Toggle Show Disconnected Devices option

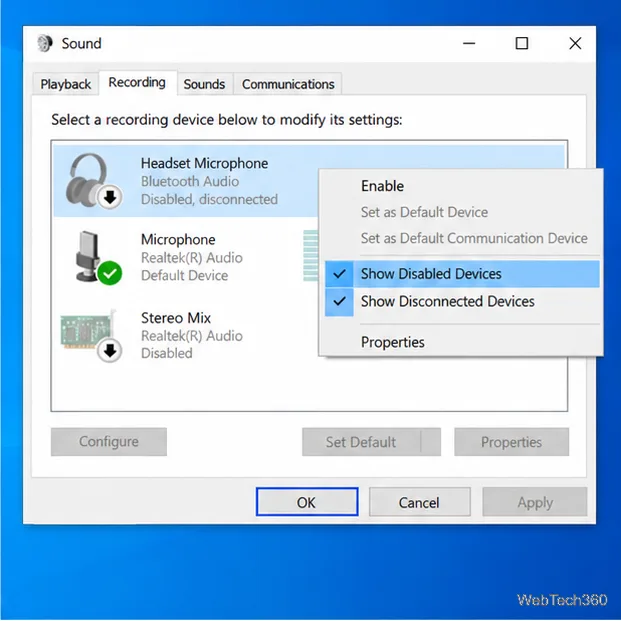click(x=462, y=301)
